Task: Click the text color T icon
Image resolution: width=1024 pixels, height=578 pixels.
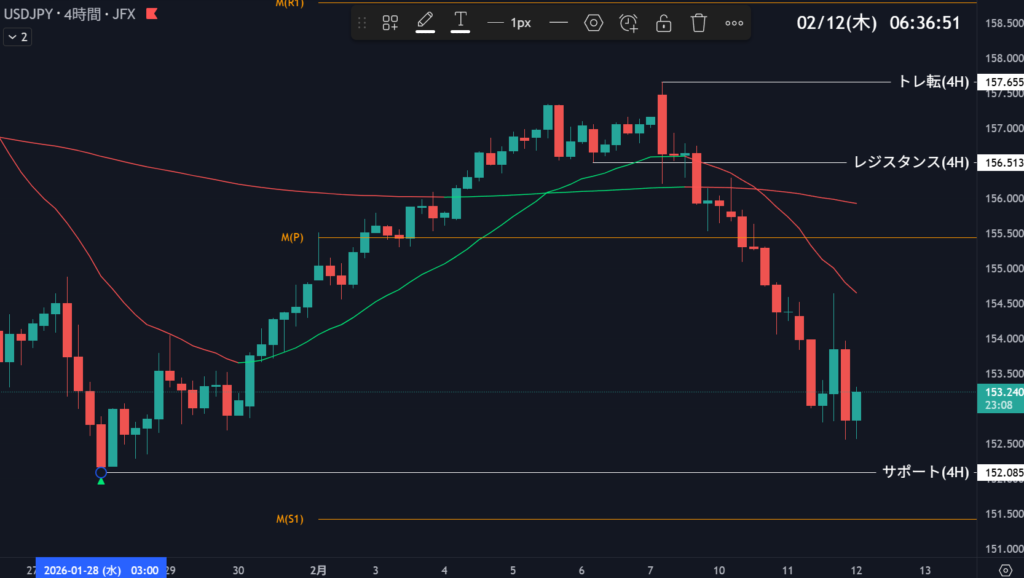Action: pyautogui.click(x=460, y=22)
